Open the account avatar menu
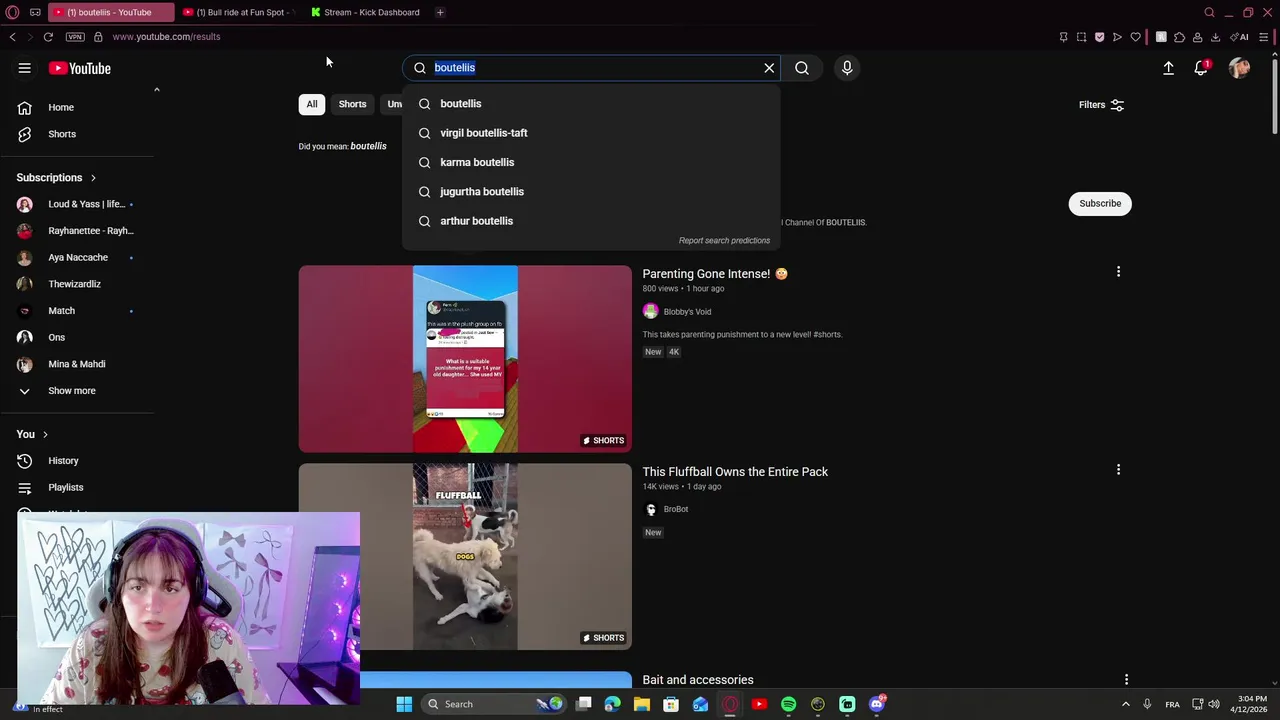This screenshot has height=720, width=1280. pos(1240,68)
